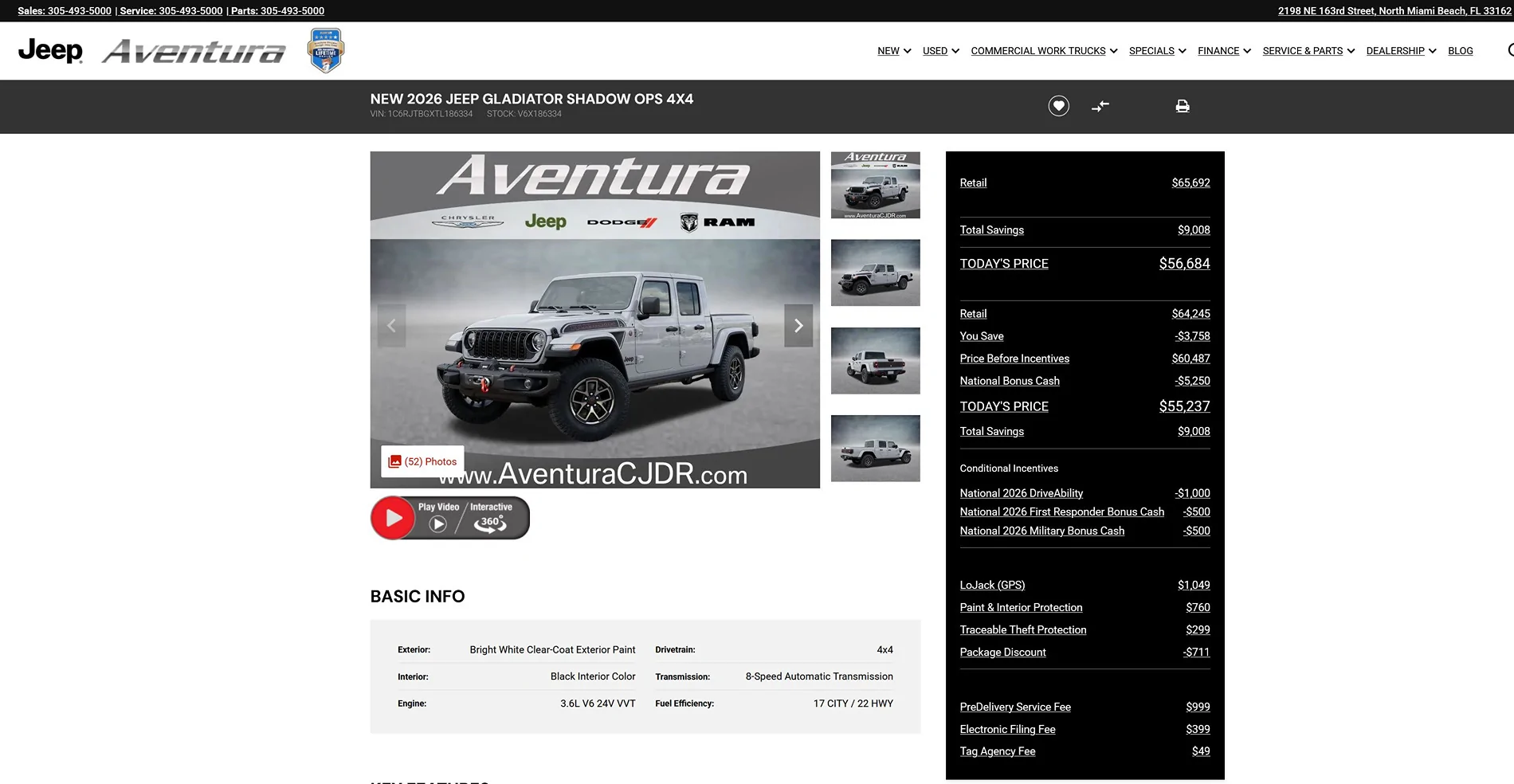Expand the SPECIALS dropdown menu

point(1157,51)
